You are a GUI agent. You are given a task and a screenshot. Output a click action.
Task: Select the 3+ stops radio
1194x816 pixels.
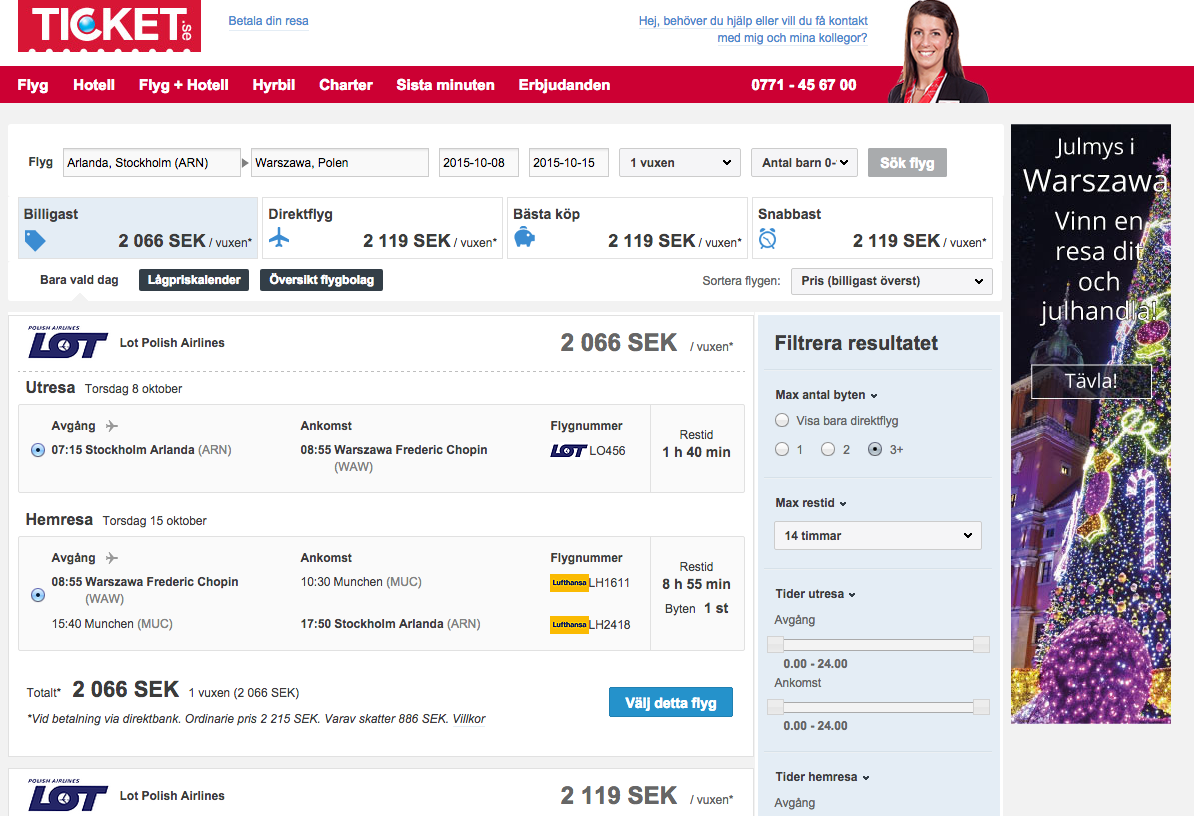875,449
